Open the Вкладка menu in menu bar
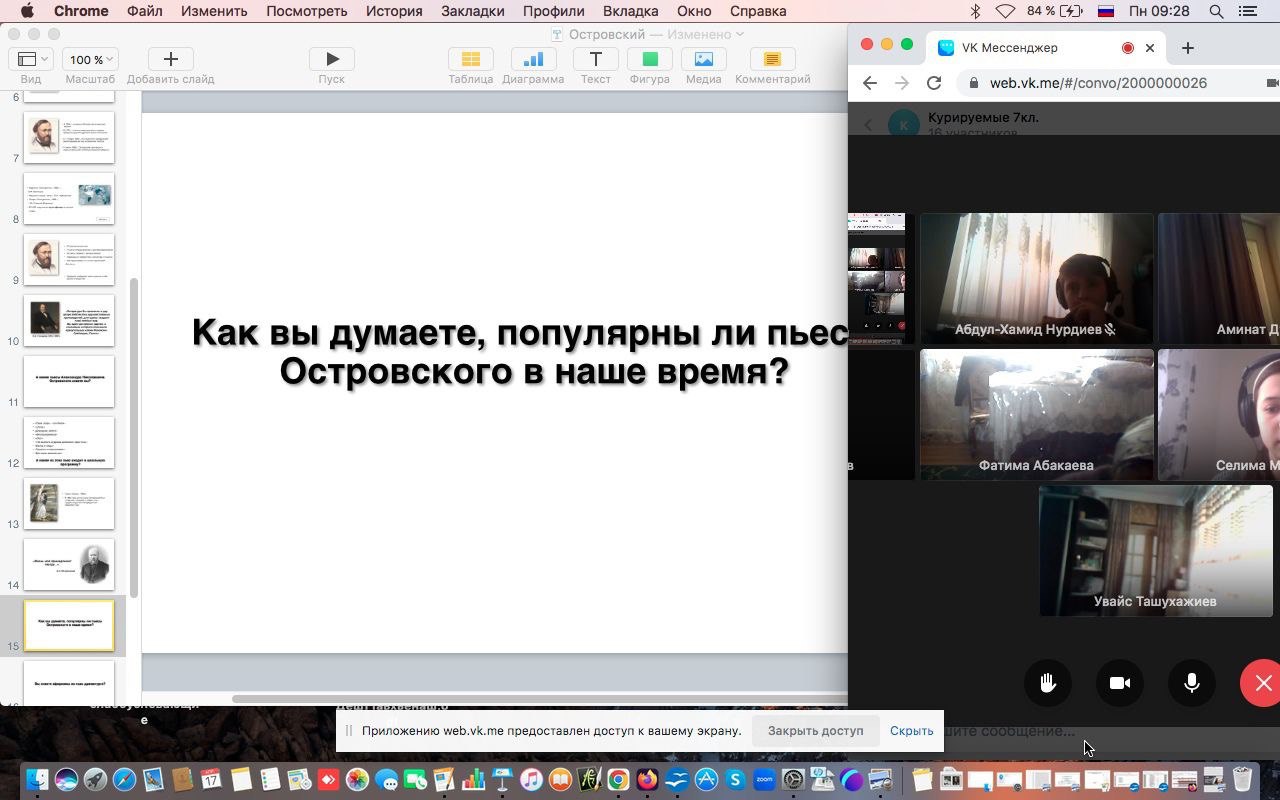Viewport: 1280px width, 800px height. coord(630,11)
